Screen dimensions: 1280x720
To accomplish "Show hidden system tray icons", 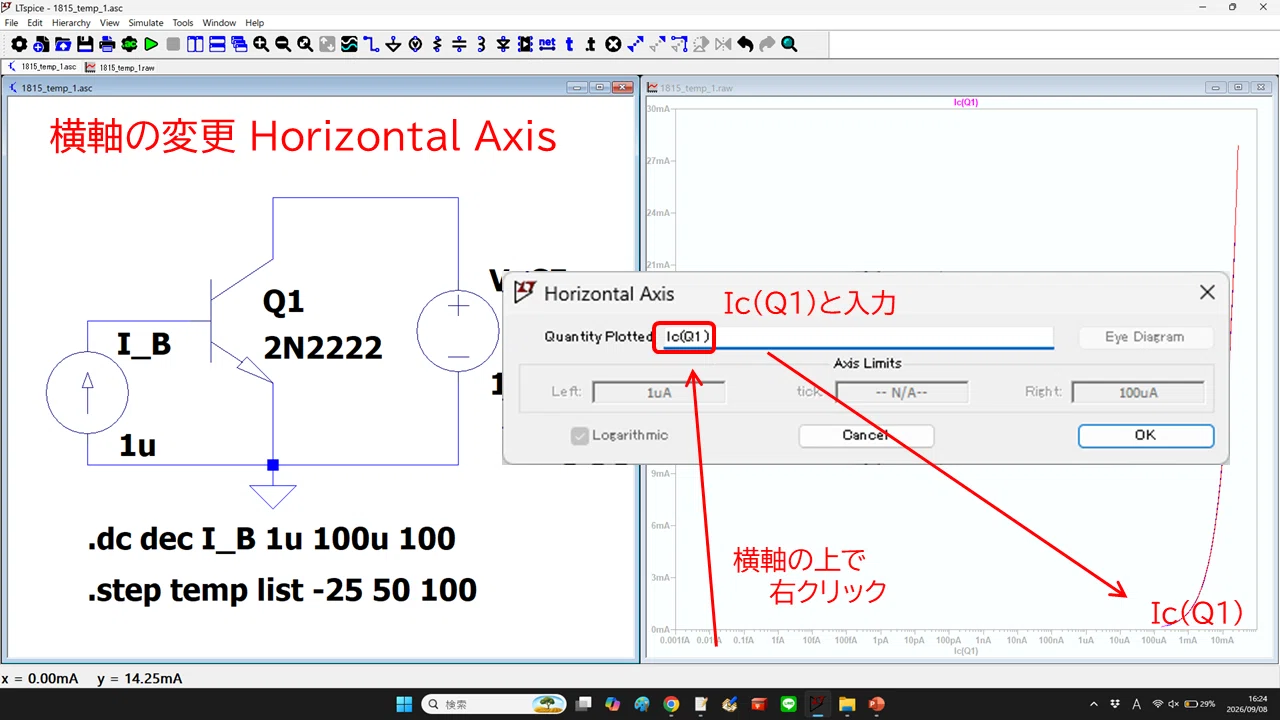I will coord(1092,704).
